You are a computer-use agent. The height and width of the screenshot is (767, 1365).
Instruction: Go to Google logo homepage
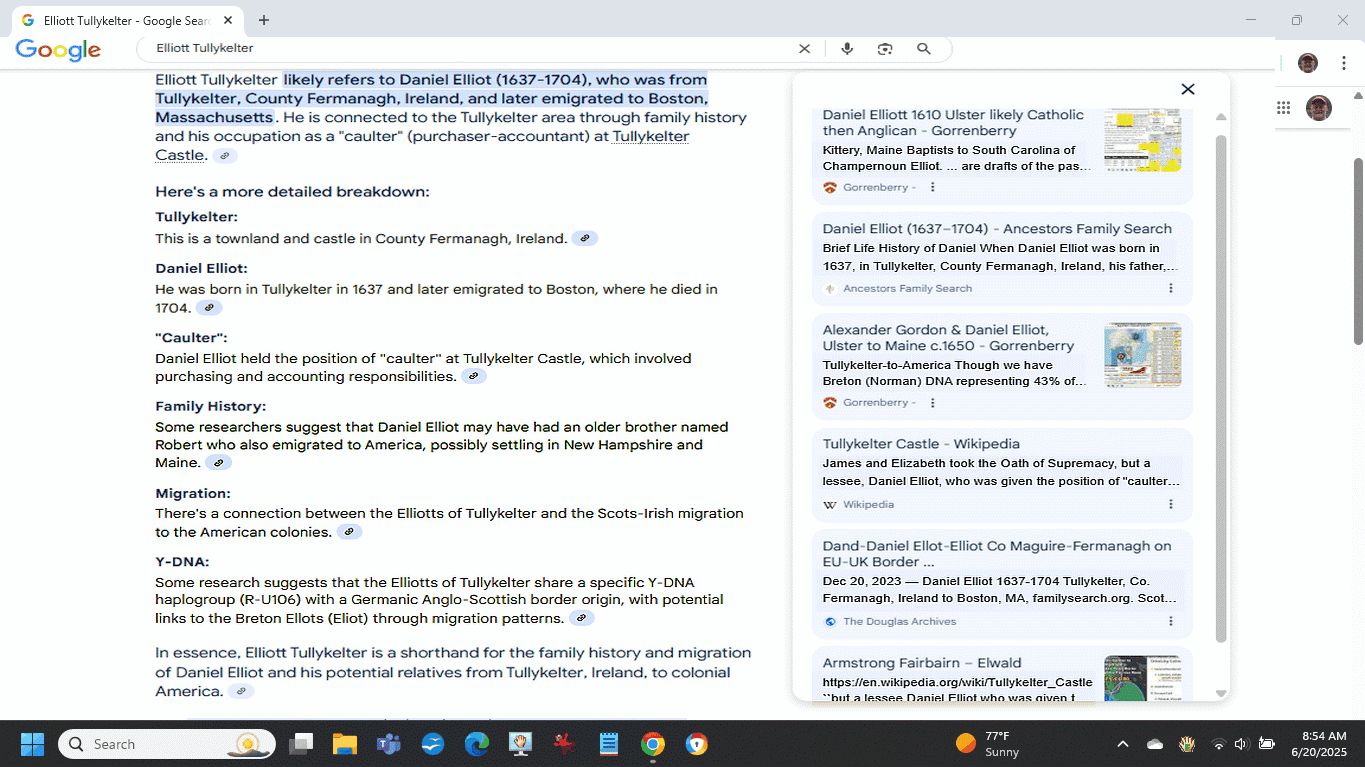[58, 50]
